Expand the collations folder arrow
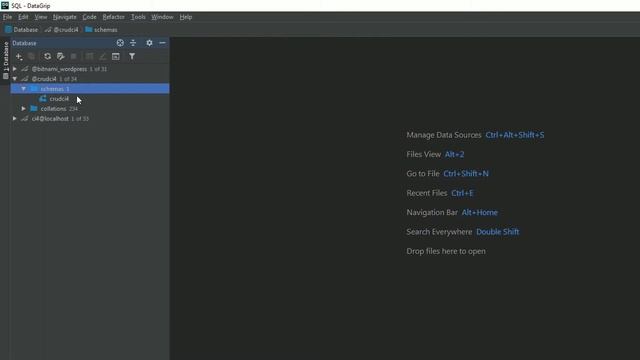Image resolution: width=640 pixels, height=360 pixels. [24, 109]
